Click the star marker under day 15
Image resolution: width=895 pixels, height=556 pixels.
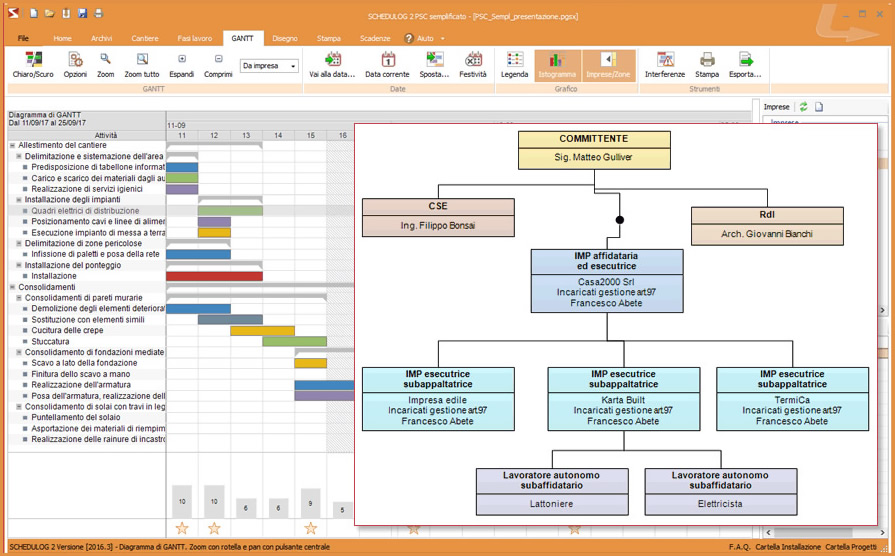pos(311,528)
